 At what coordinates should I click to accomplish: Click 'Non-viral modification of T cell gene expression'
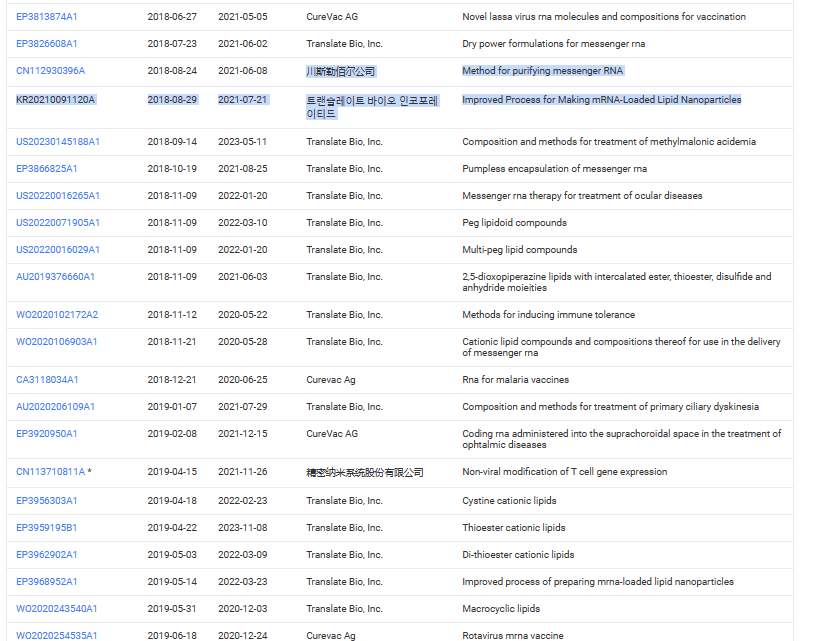point(564,472)
